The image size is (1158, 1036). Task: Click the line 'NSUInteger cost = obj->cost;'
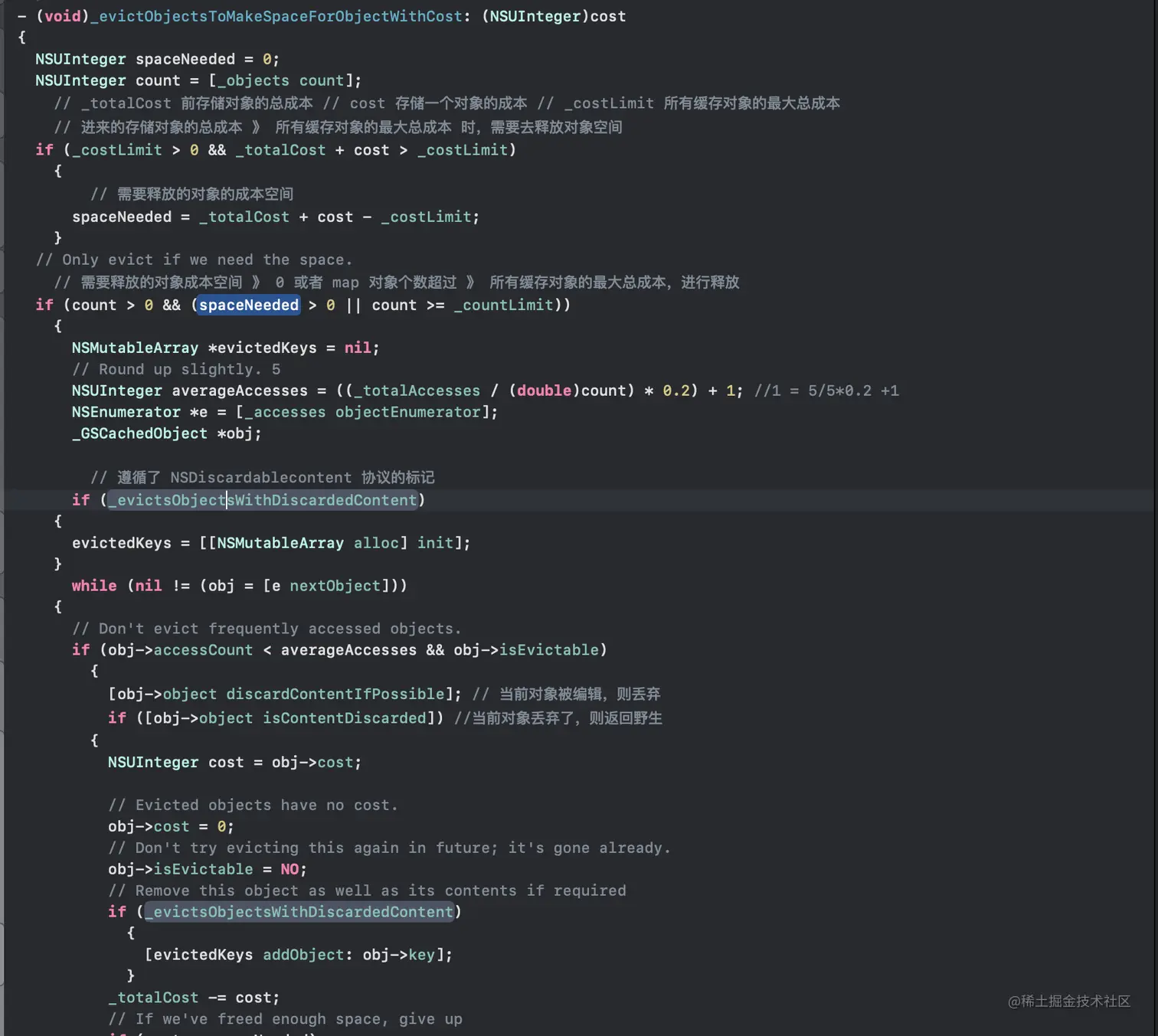tap(234, 763)
